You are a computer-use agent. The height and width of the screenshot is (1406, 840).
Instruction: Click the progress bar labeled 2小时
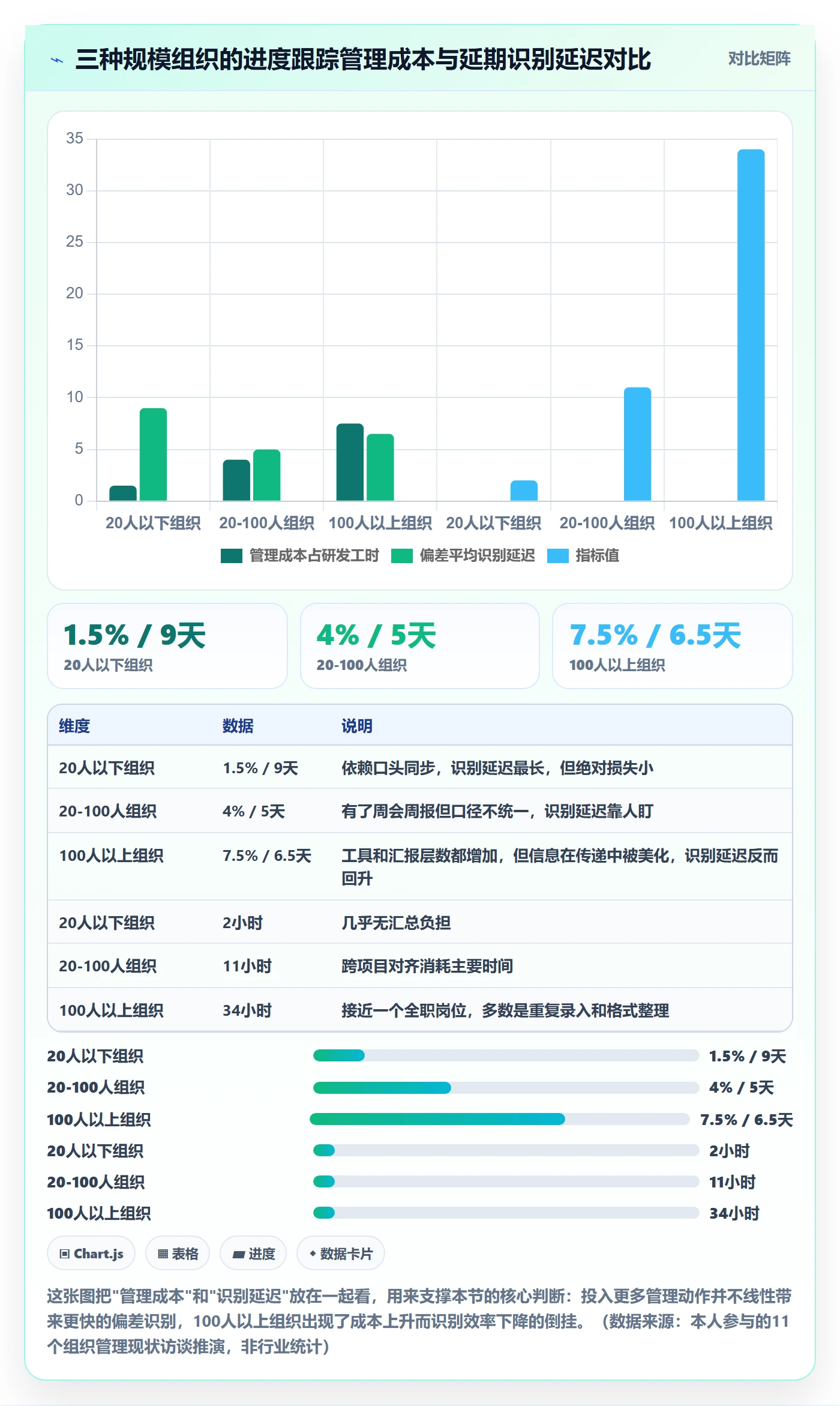[506, 1150]
